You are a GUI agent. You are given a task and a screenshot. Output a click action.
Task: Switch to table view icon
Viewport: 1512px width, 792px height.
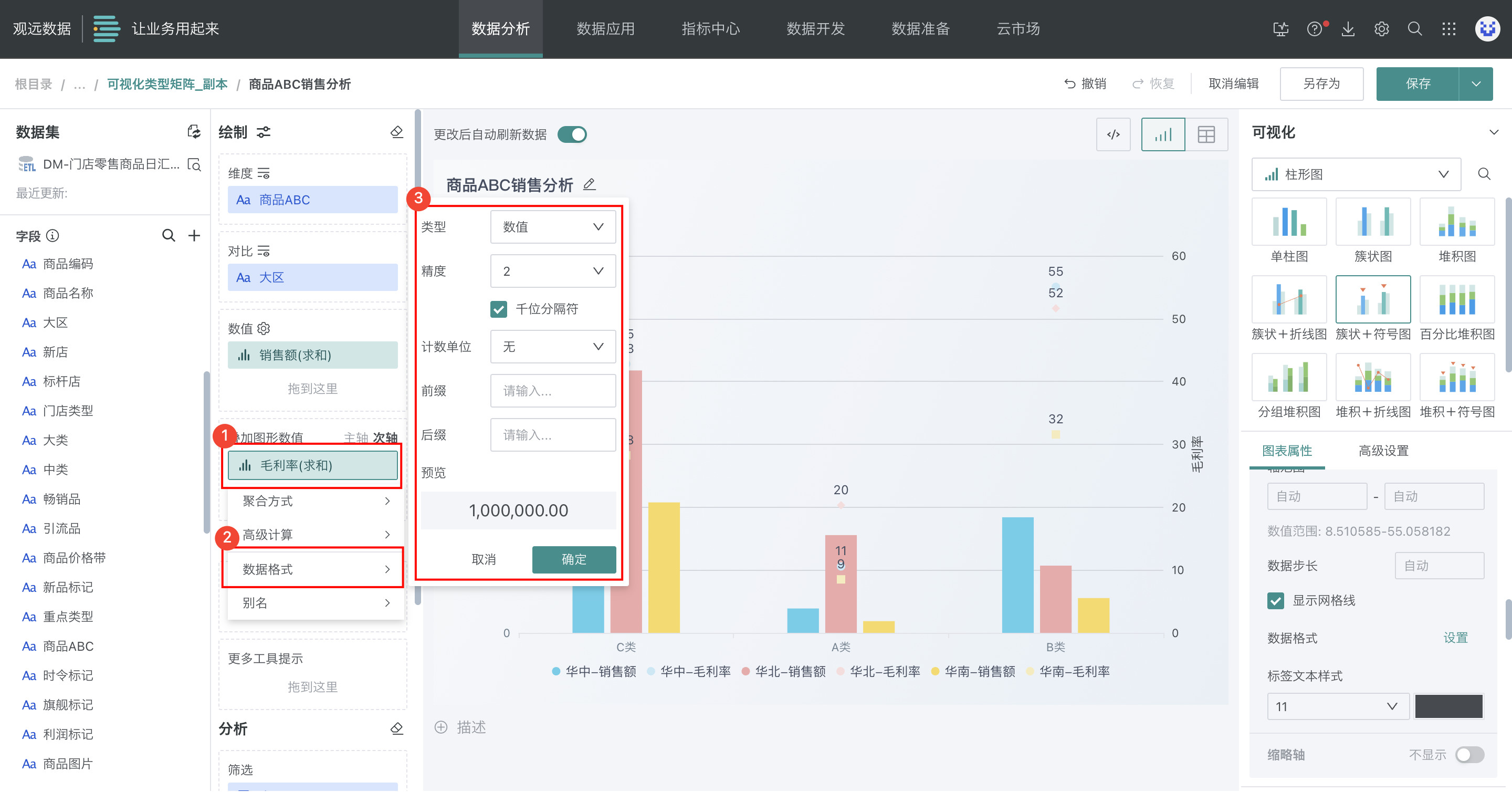pyautogui.click(x=1205, y=134)
